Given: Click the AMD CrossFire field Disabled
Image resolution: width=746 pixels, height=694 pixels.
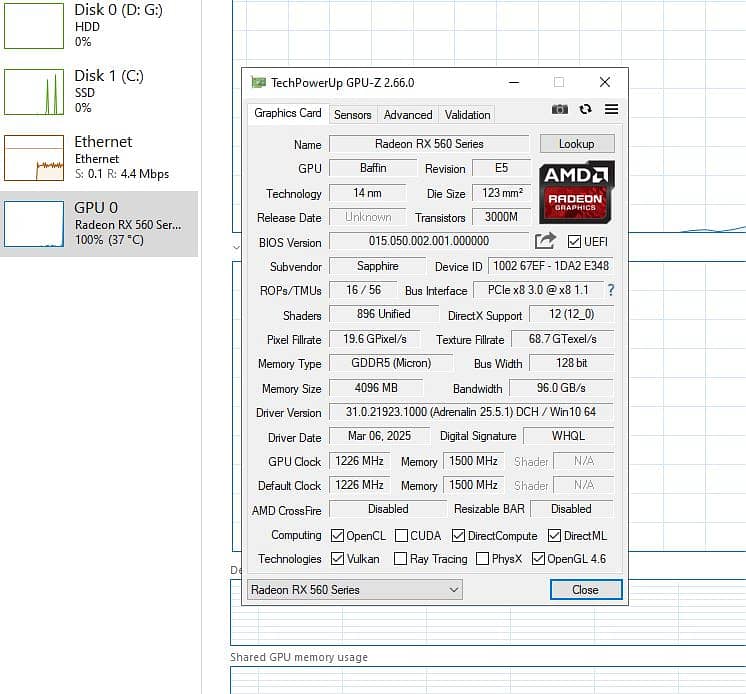Looking at the screenshot, I should tap(388, 509).
